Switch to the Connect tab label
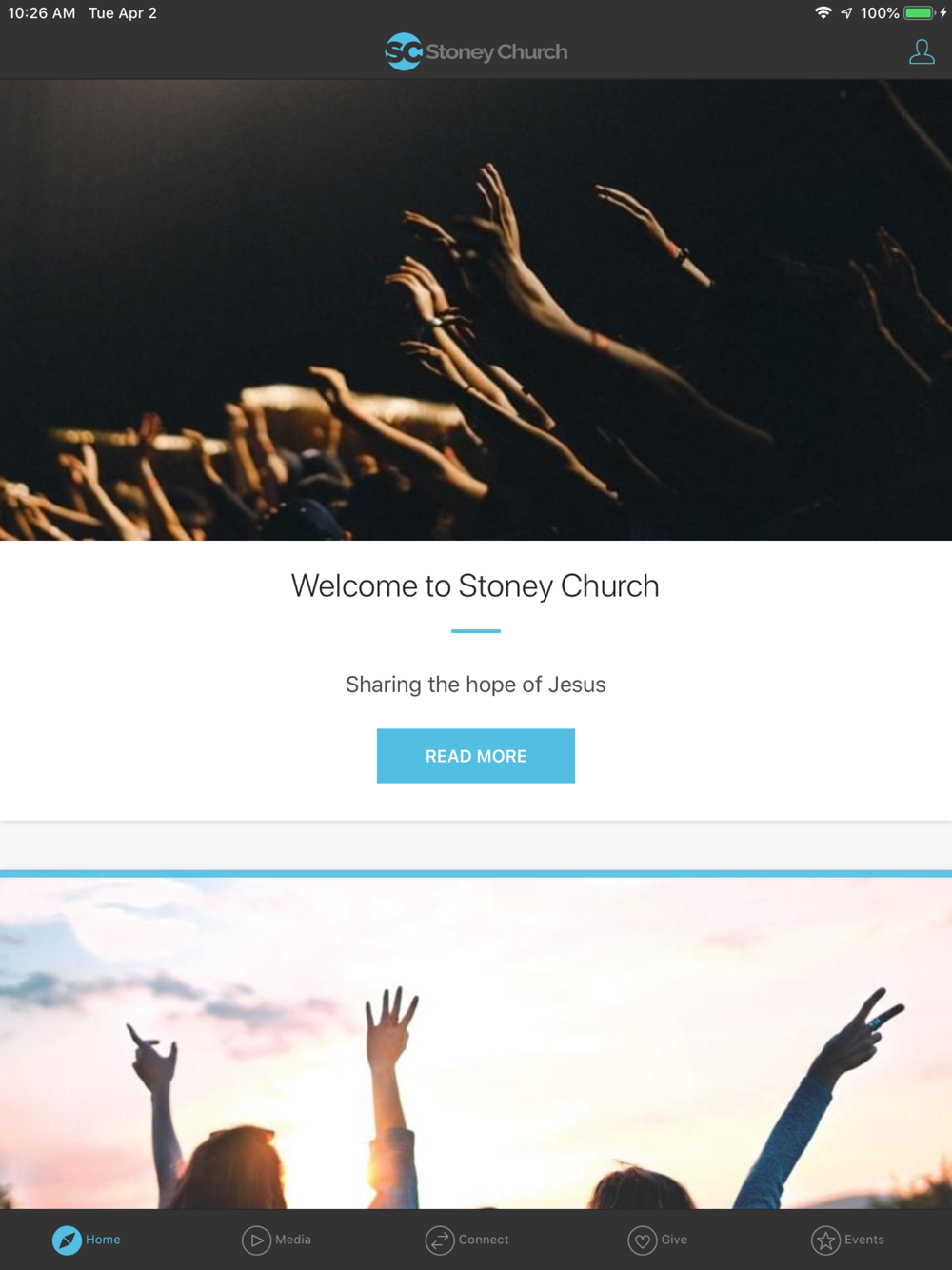The height and width of the screenshot is (1270, 952). (x=484, y=1240)
